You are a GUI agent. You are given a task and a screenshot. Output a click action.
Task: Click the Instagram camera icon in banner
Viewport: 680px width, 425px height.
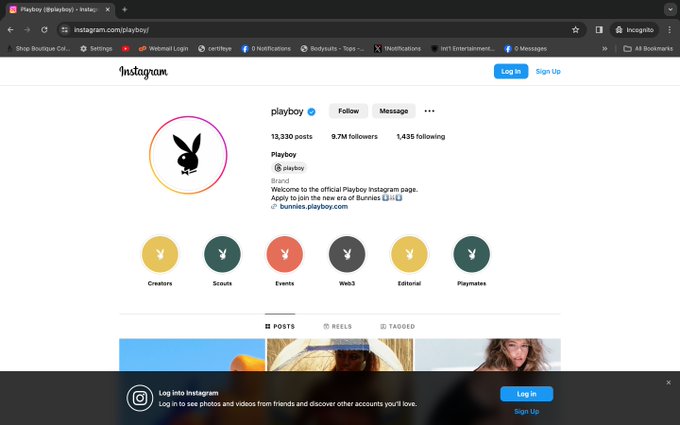(140, 398)
